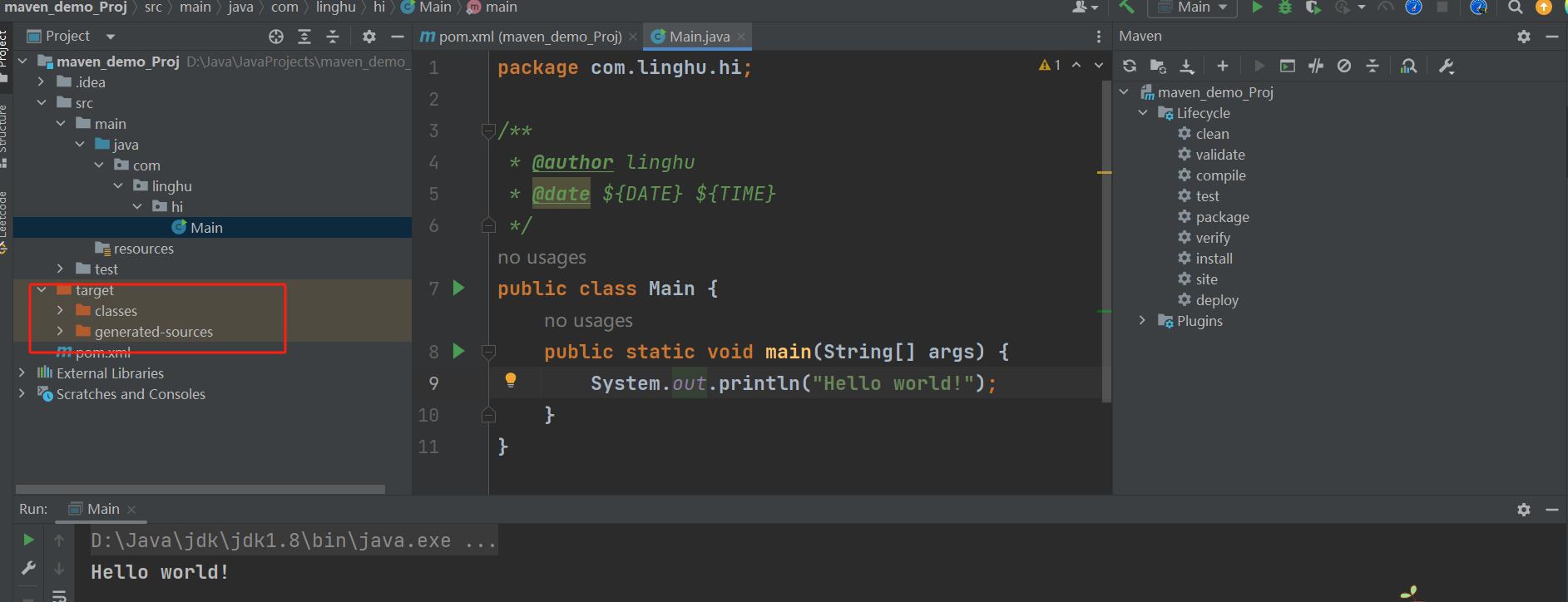Click the warning count indicator in editor
The image size is (1568, 602).
(1050, 65)
